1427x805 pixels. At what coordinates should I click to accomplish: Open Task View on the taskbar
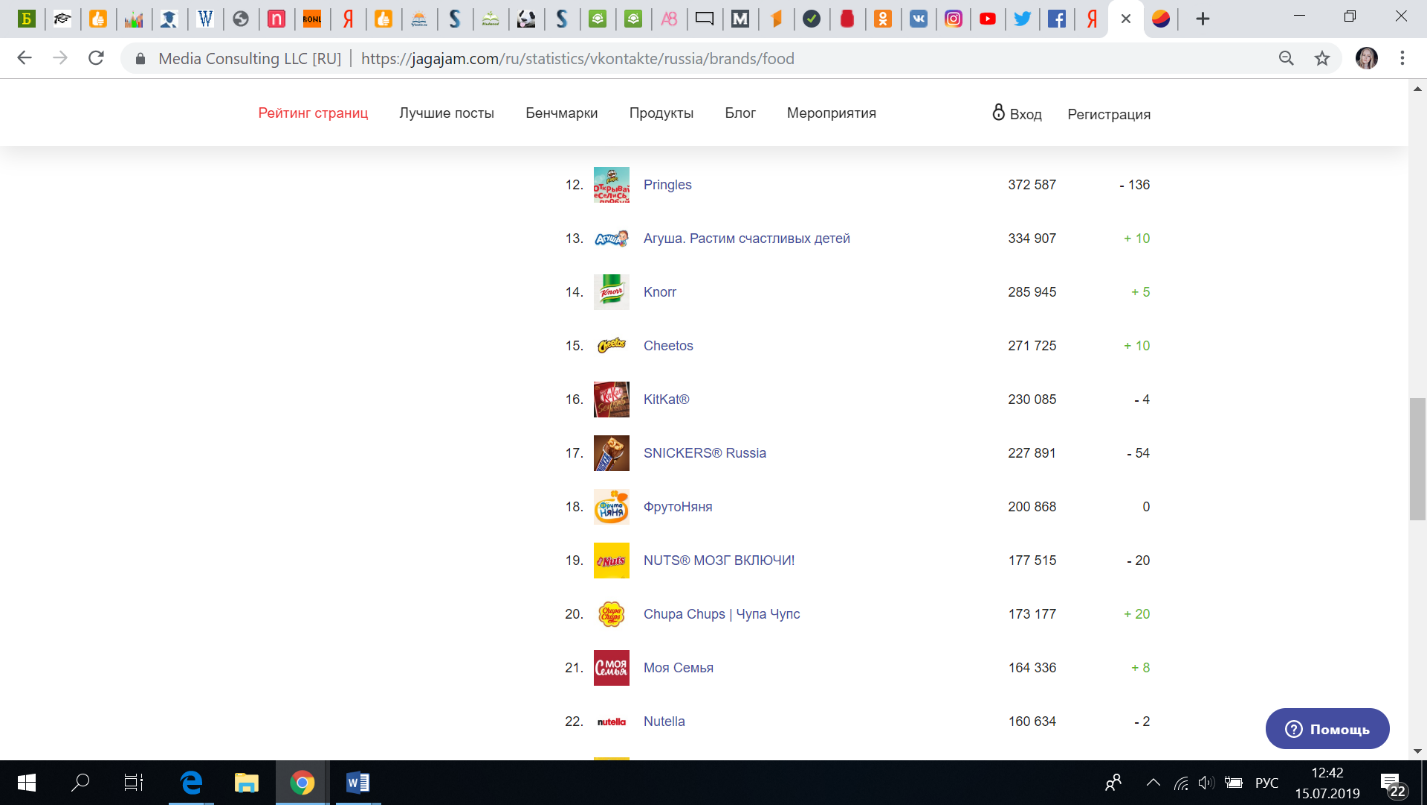(134, 783)
